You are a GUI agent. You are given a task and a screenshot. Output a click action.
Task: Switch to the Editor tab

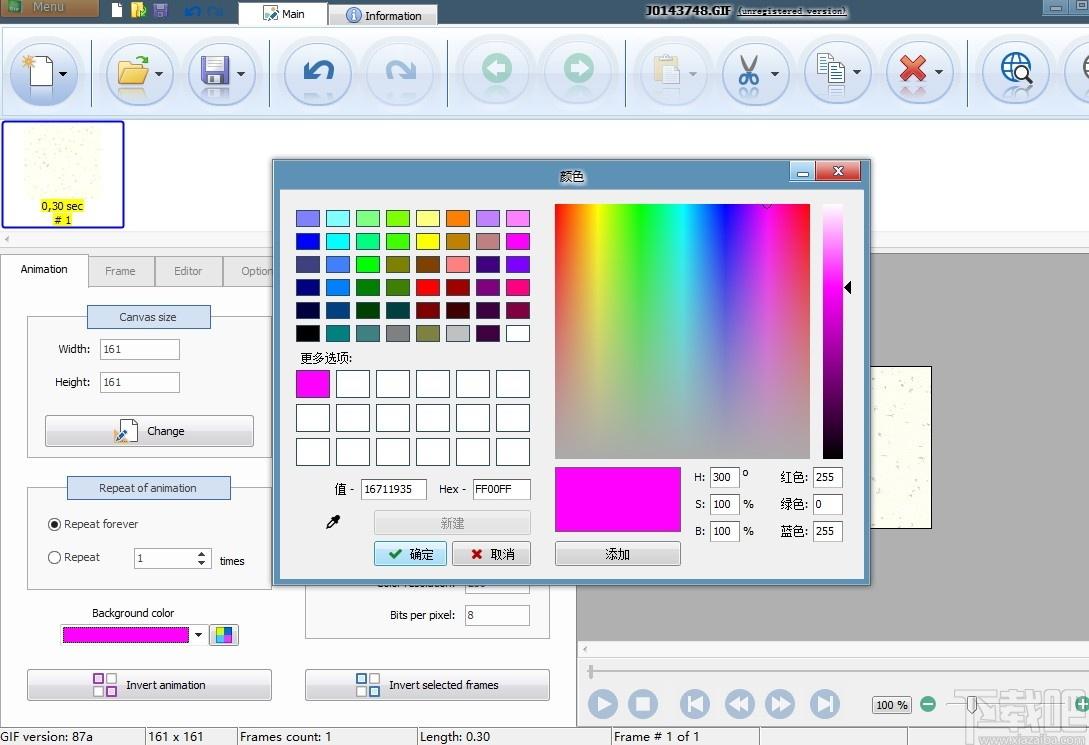(188, 271)
